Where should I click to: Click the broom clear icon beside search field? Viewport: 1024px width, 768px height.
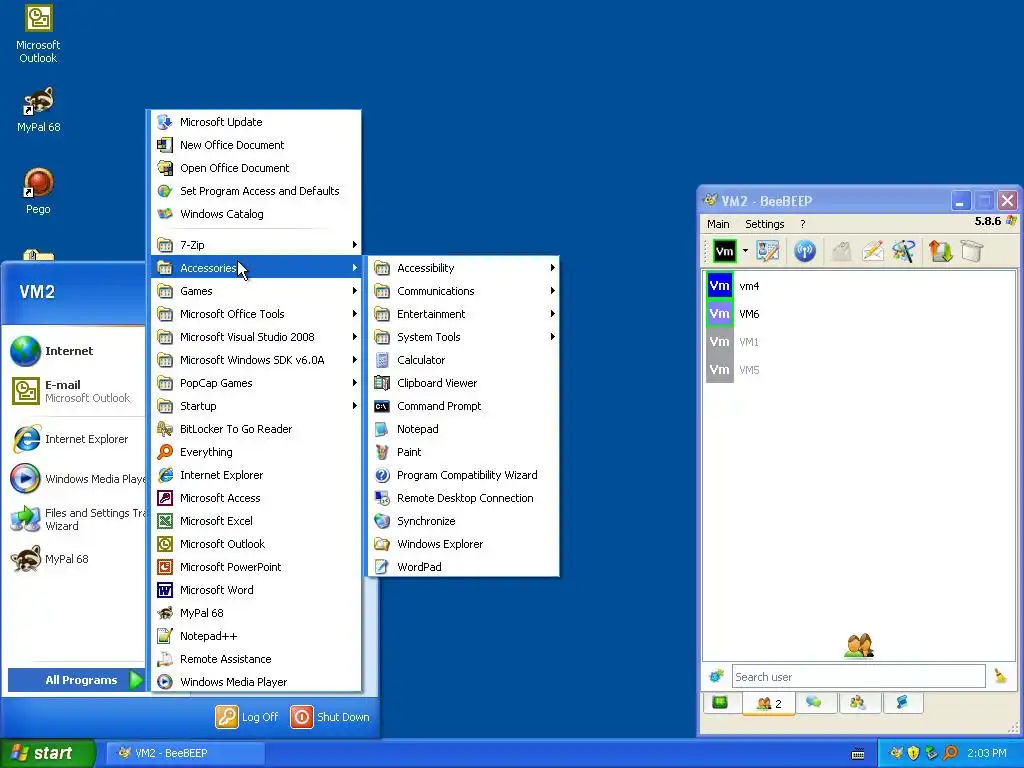[1000, 676]
